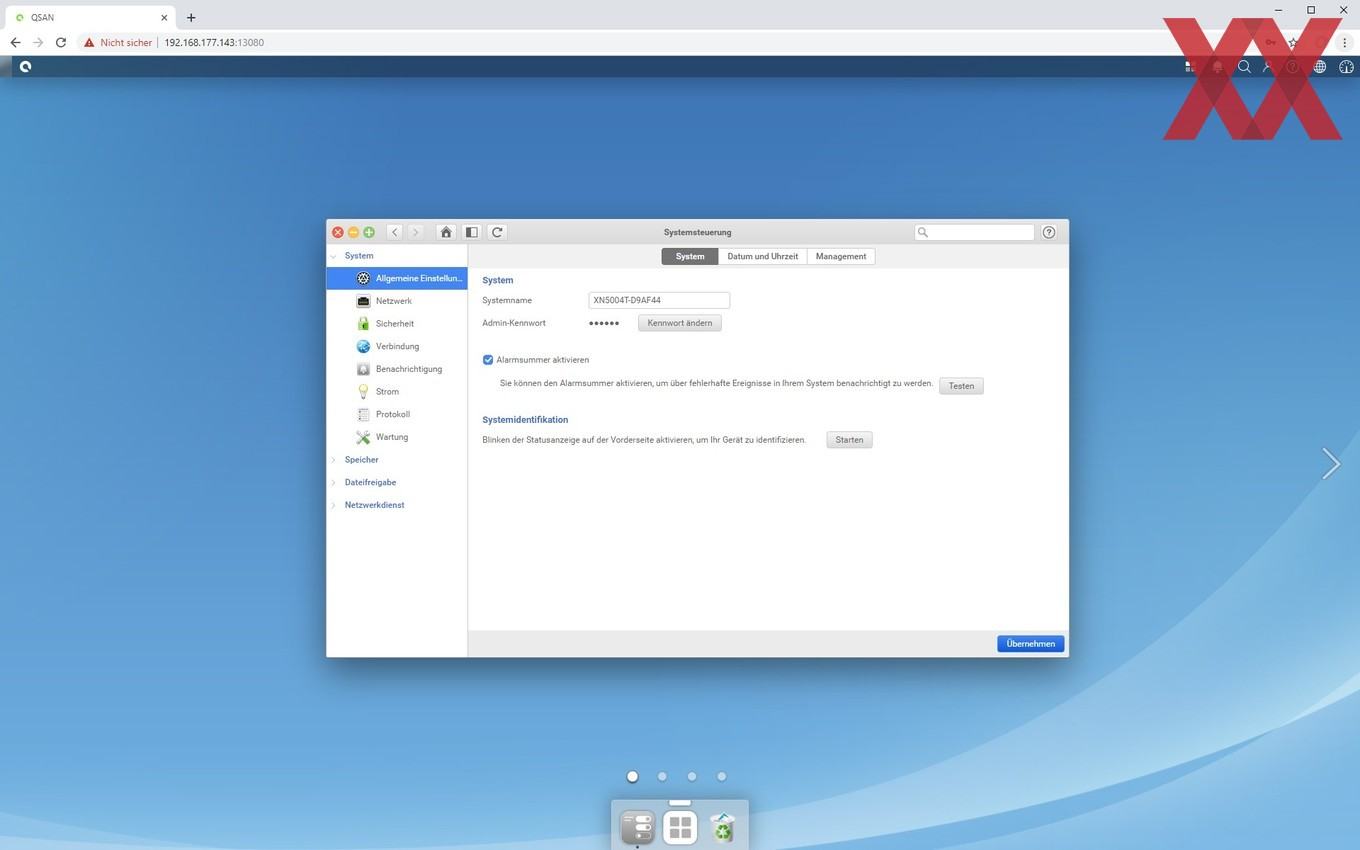
Task: Click the Systemsteuerung search field
Action: [975, 232]
